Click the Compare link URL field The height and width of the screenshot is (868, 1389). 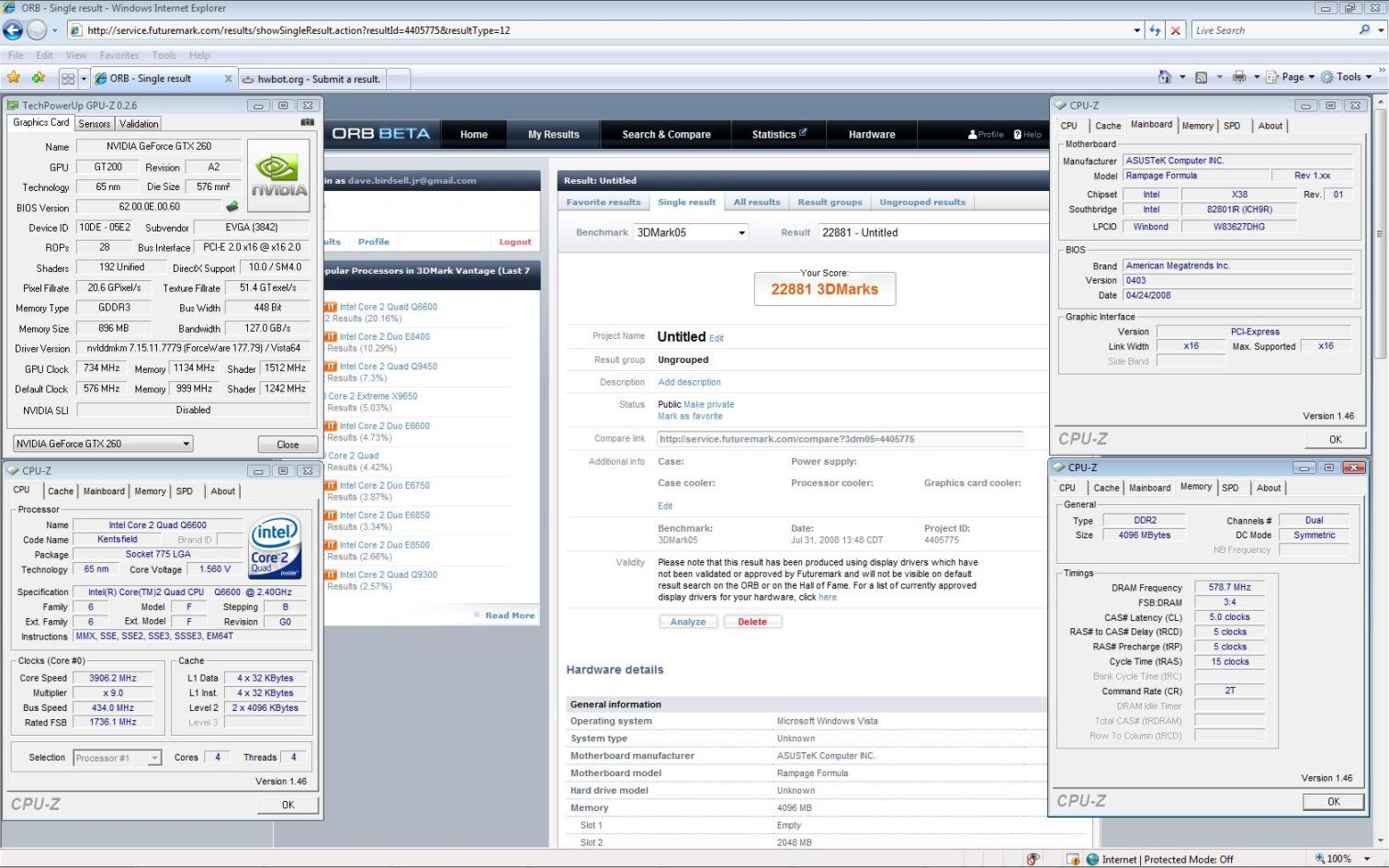pyautogui.click(x=840, y=439)
